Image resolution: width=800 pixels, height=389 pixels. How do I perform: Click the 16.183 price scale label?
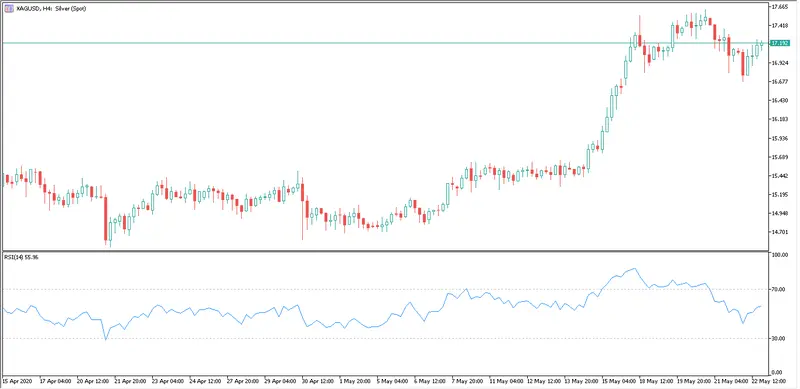779,119
